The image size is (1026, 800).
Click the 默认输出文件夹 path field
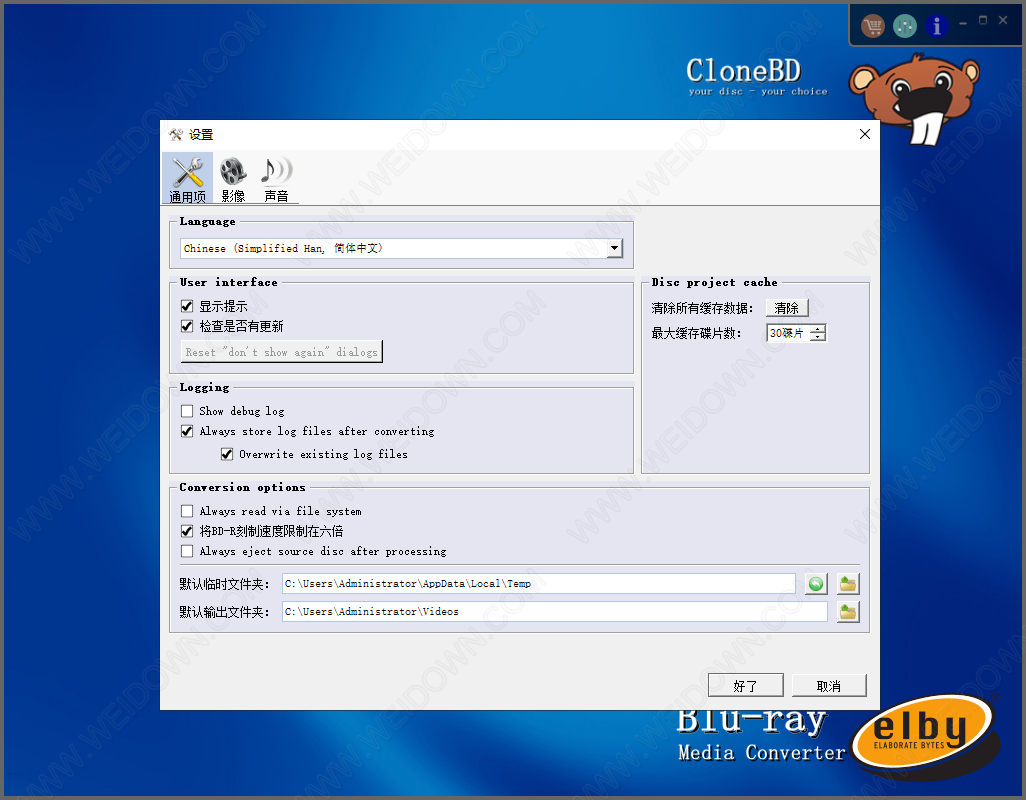555,612
